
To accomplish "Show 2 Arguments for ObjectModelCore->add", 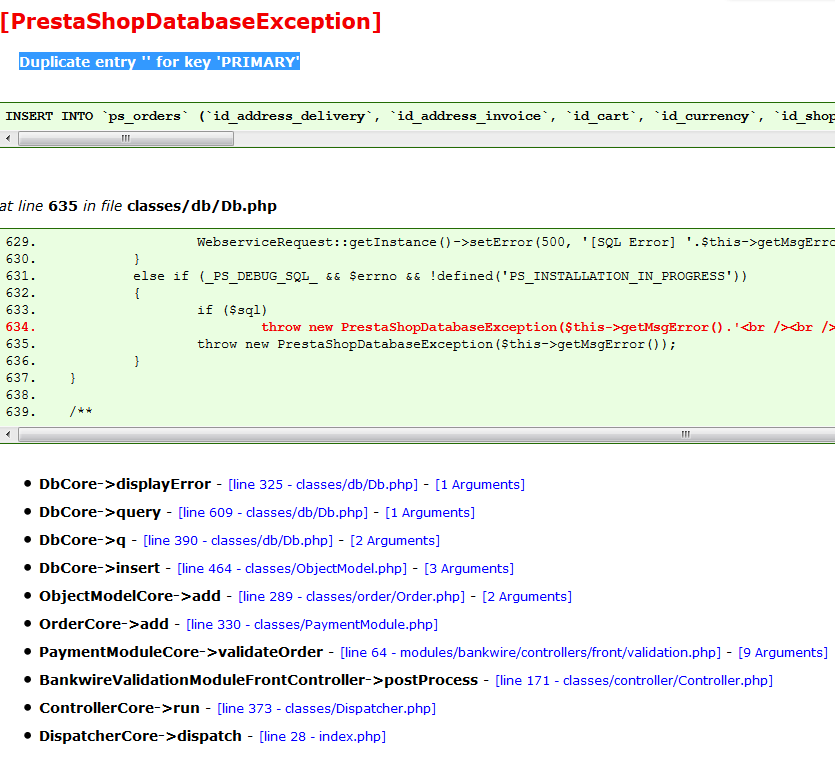I will click(x=527, y=597).
